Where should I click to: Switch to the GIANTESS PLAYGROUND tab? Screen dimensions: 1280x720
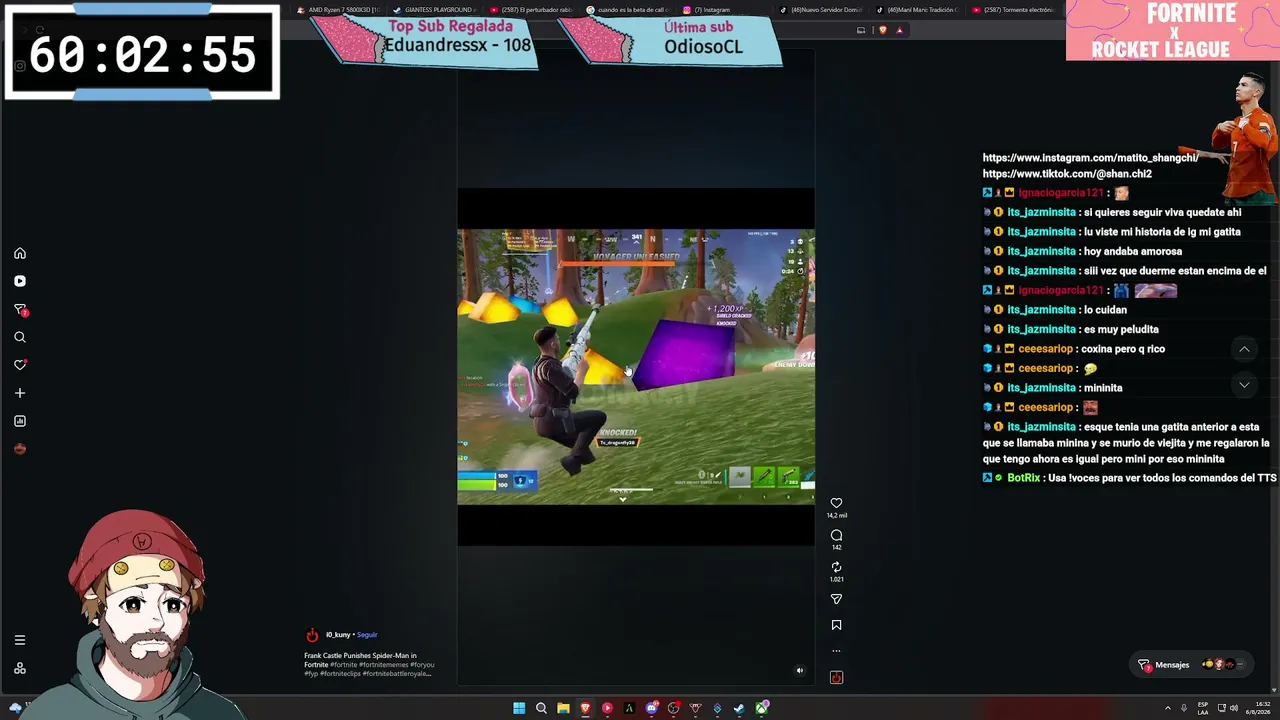point(433,10)
